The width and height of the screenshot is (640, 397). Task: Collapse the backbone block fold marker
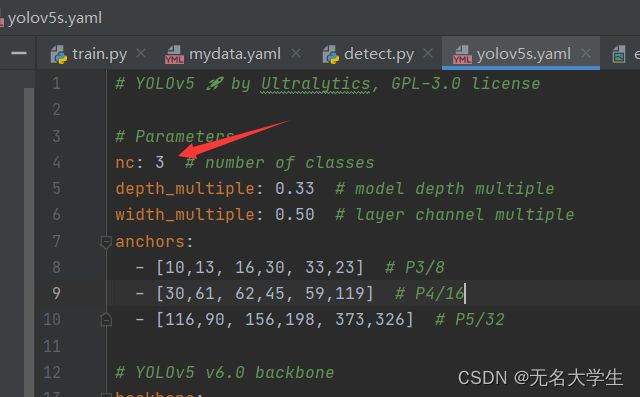(x=106, y=395)
